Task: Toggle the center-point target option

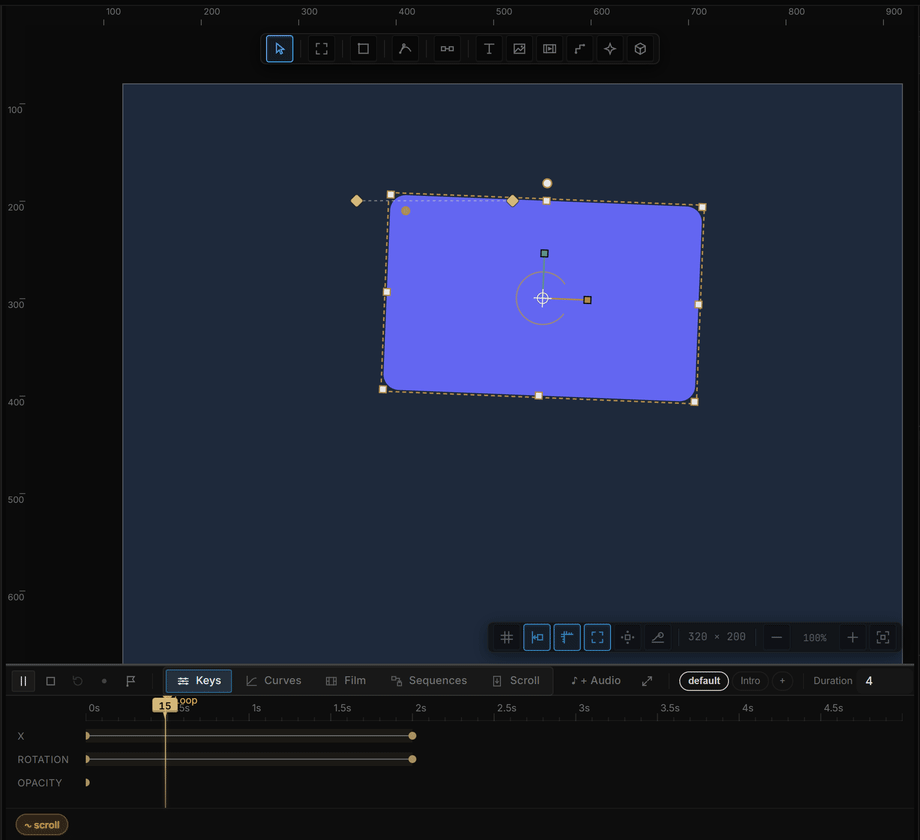Action: click(627, 637)
